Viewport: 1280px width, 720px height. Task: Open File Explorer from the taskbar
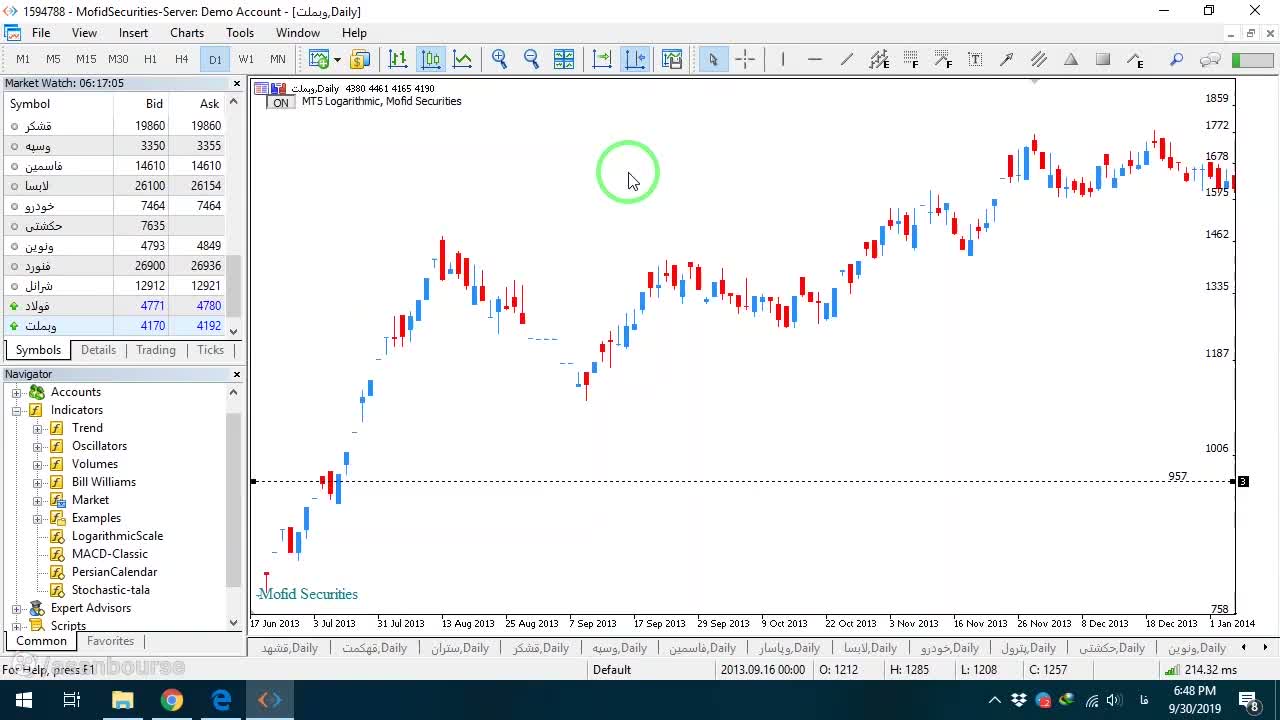[122, 700]
